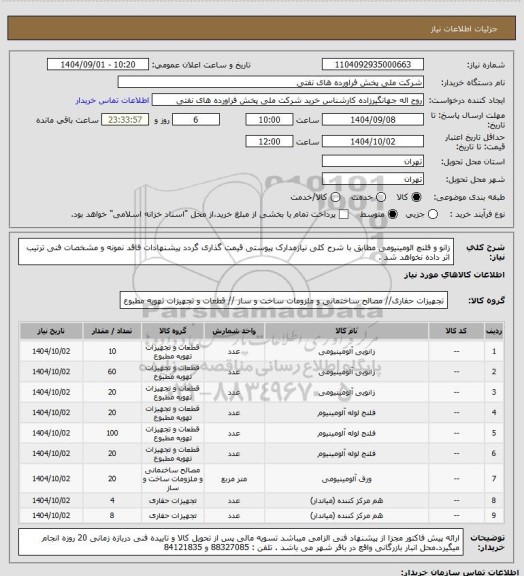Click the delivery province field تهران

(373, 161)
